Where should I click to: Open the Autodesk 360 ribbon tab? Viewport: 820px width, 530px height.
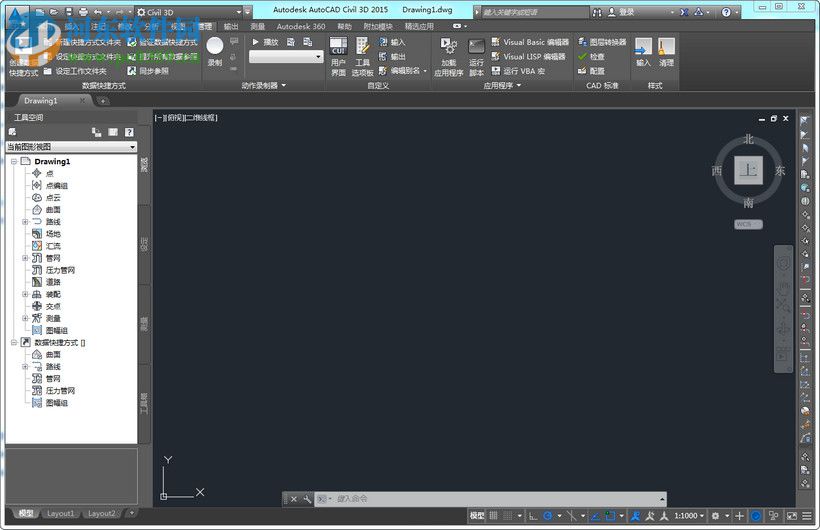tap(301, 26)
